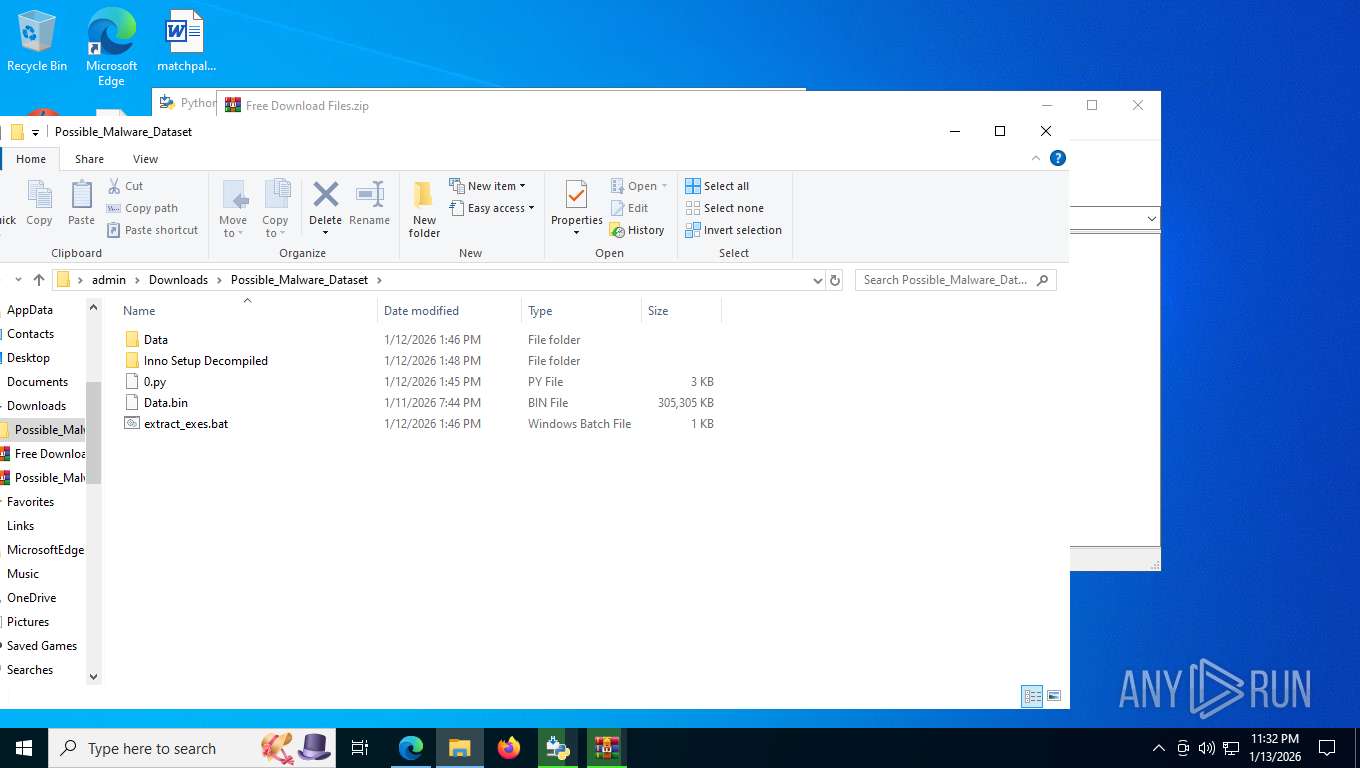
Task: Open Contacts in the navigation pane
Action: pos(30,334)
